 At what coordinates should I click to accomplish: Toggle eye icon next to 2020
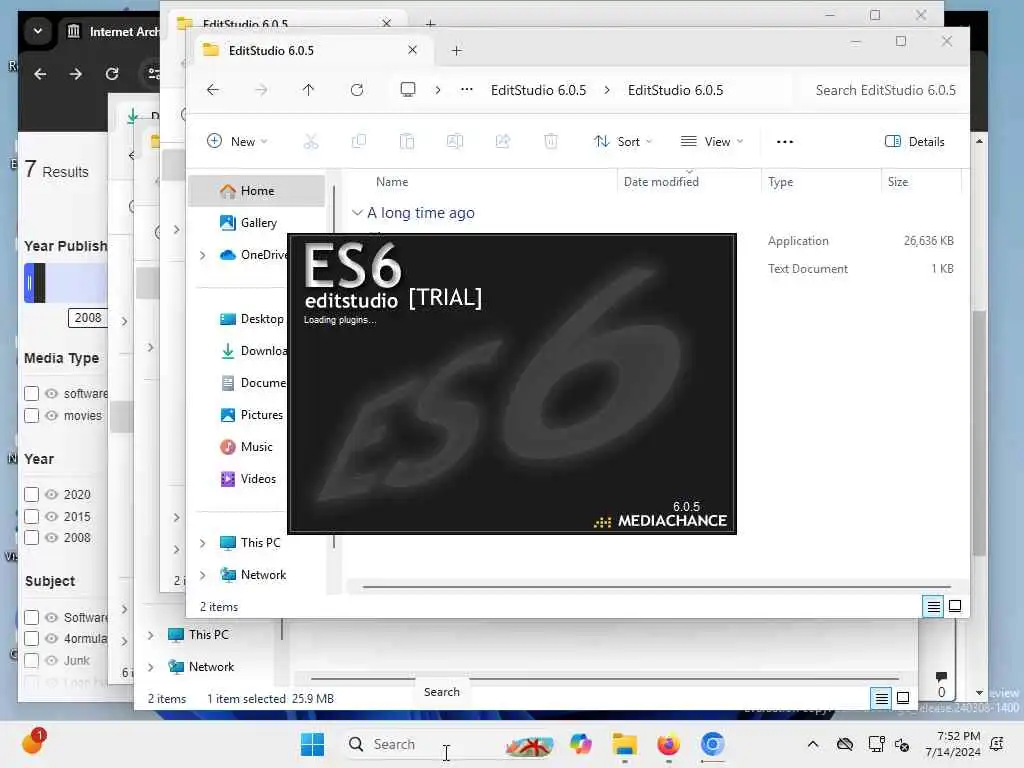52,494
